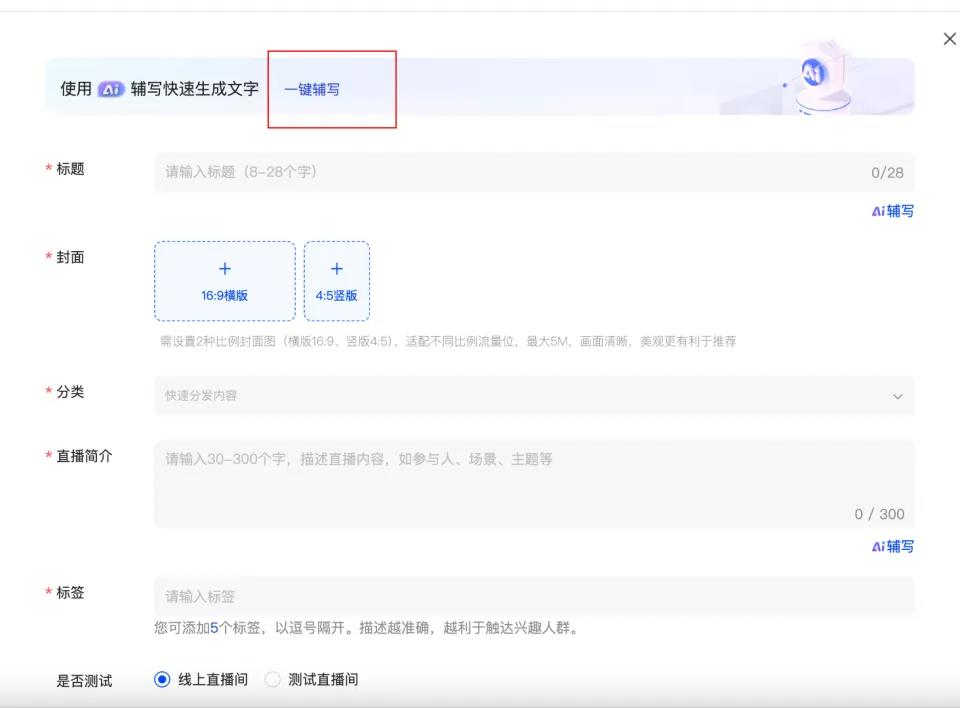
Task: Click the 标题 title input field
Action: [x=400, y=172]
